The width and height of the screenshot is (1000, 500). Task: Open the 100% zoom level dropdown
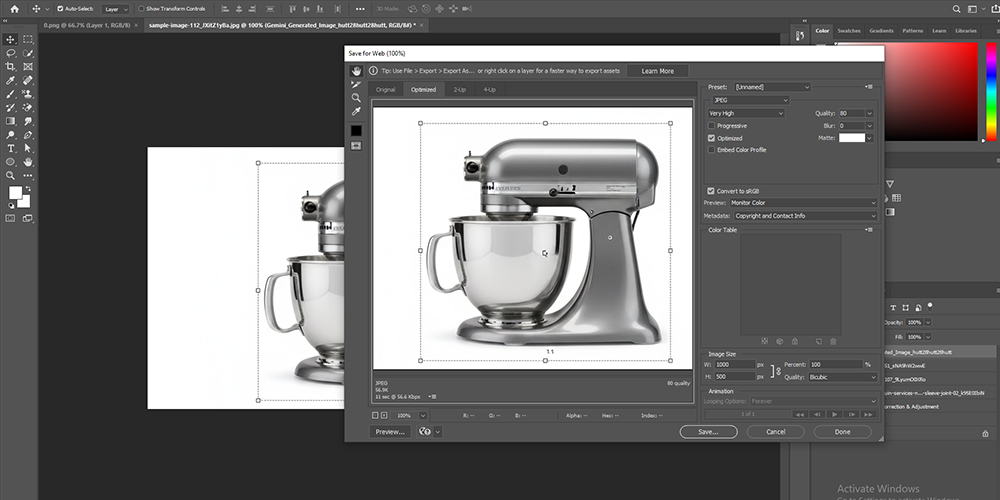click(422, 415)
